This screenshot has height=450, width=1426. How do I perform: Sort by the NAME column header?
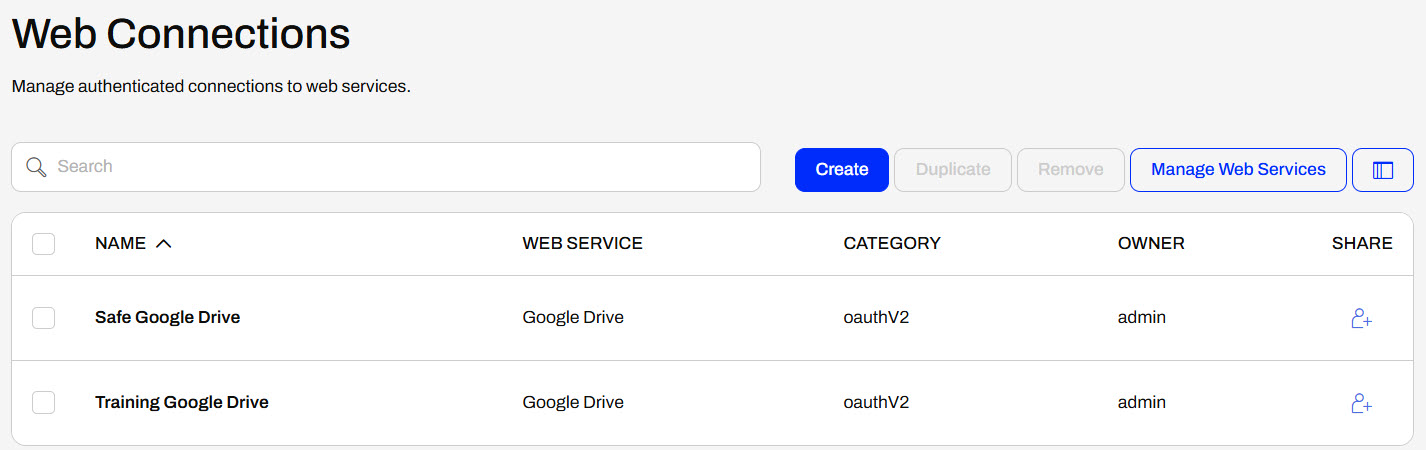[120, 244]
